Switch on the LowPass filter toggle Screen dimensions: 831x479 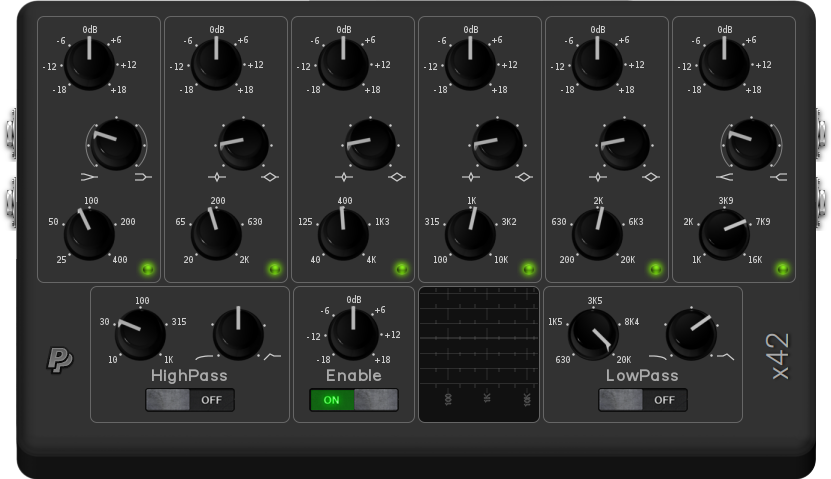click(643, 400)
